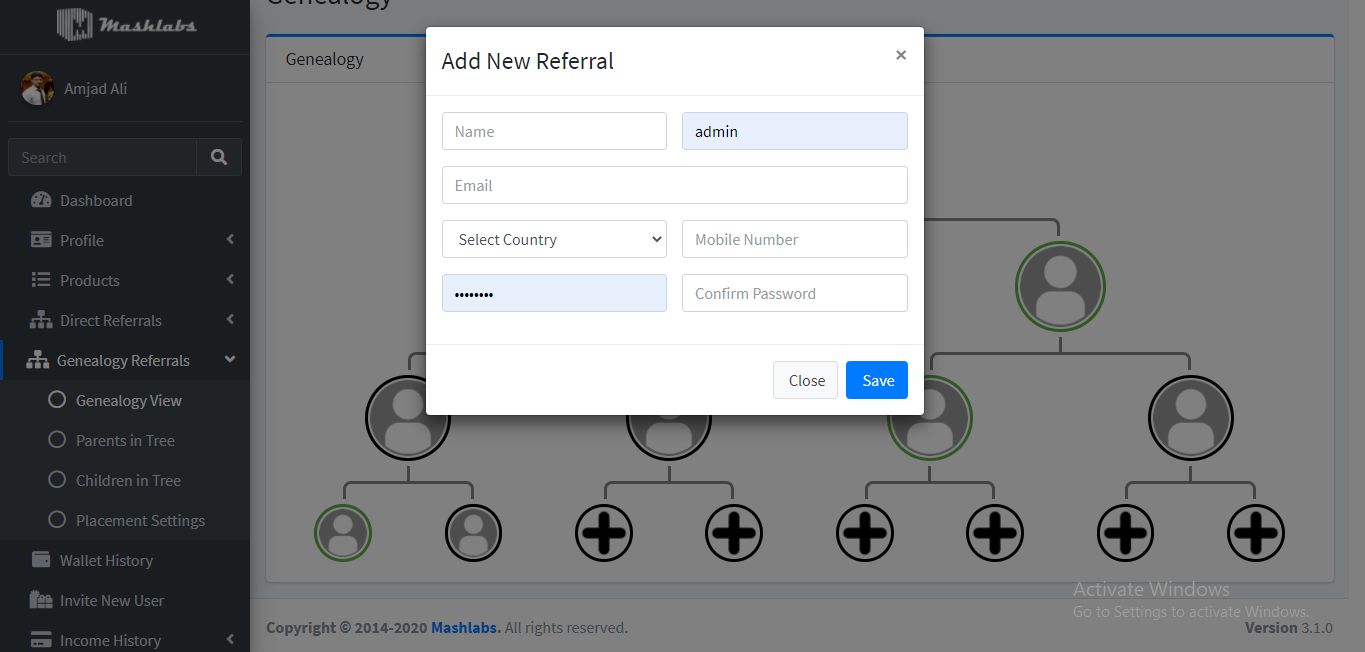This screenshot has height=652, width=1365.
Task: Open Placement Settings menu item
Action: click(x=140, y=520)
